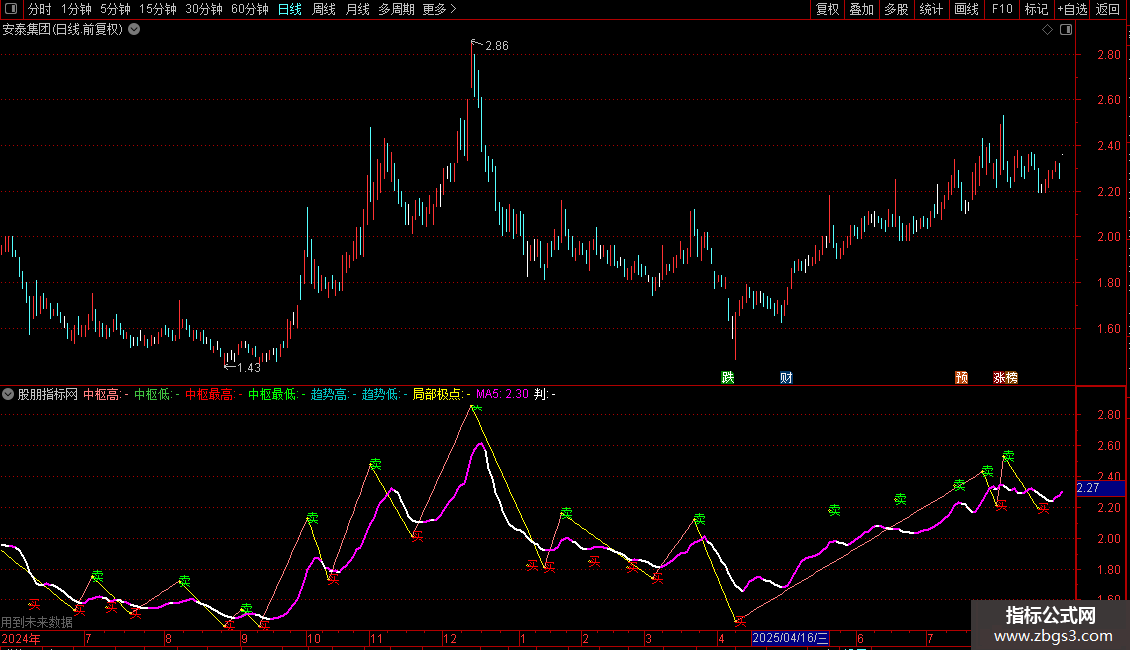Click the sidebar panel toggle icon at toolbar start
This screenshot has width=1130, height=650.
11,9
